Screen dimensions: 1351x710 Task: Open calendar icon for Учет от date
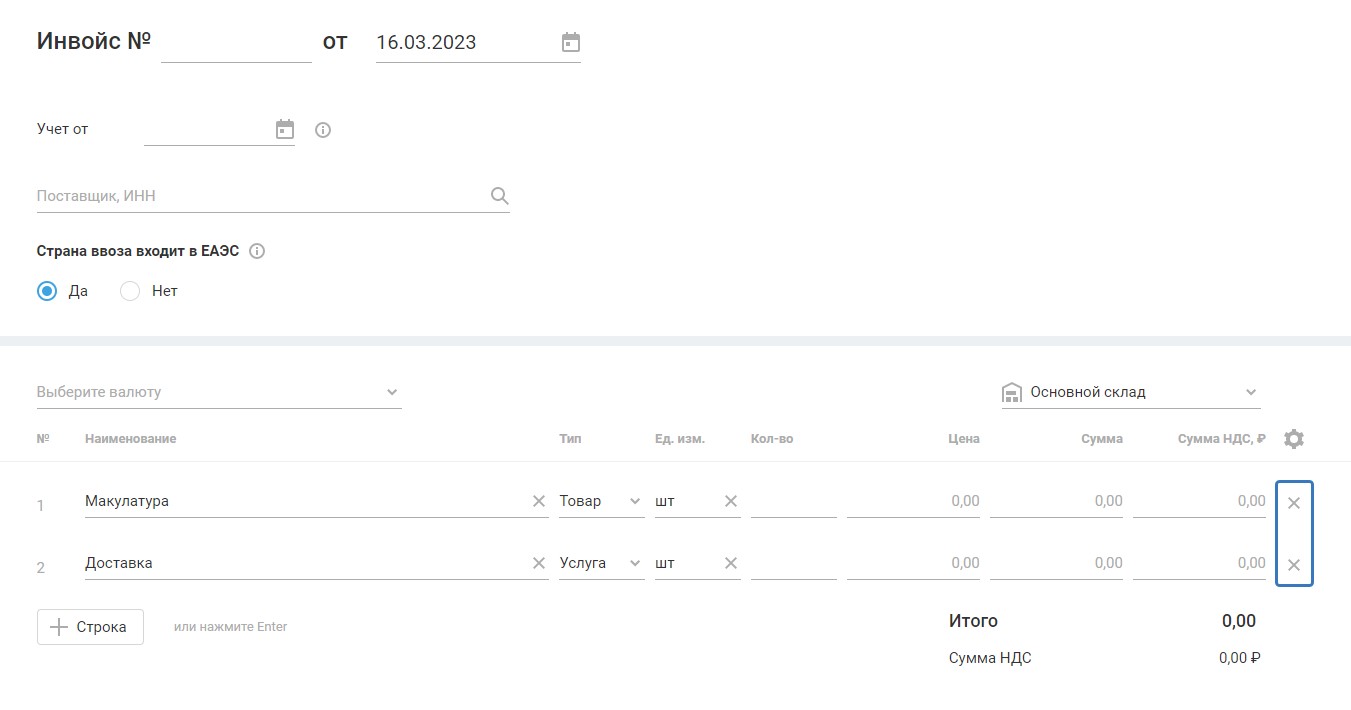tap(285, 130)
